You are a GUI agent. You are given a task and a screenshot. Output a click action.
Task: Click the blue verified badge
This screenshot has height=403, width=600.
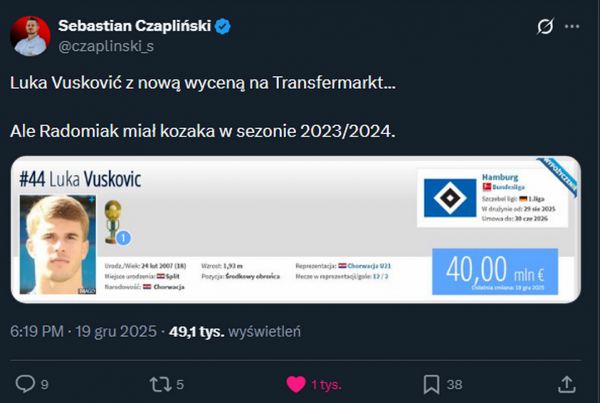click(x=223, y=26)
